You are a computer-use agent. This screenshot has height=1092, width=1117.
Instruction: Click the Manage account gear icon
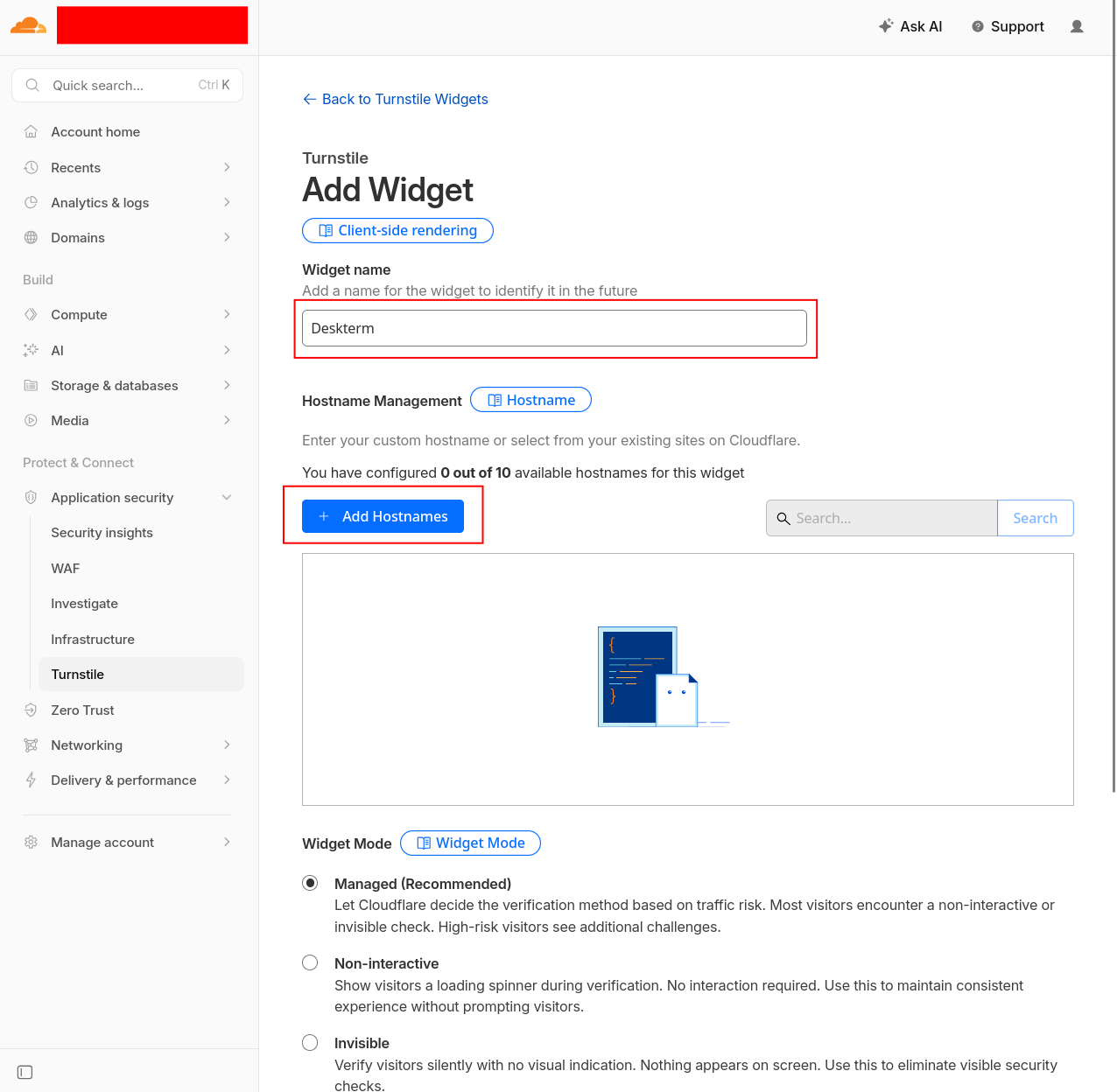pyautogui.click(x=31, y=842)
